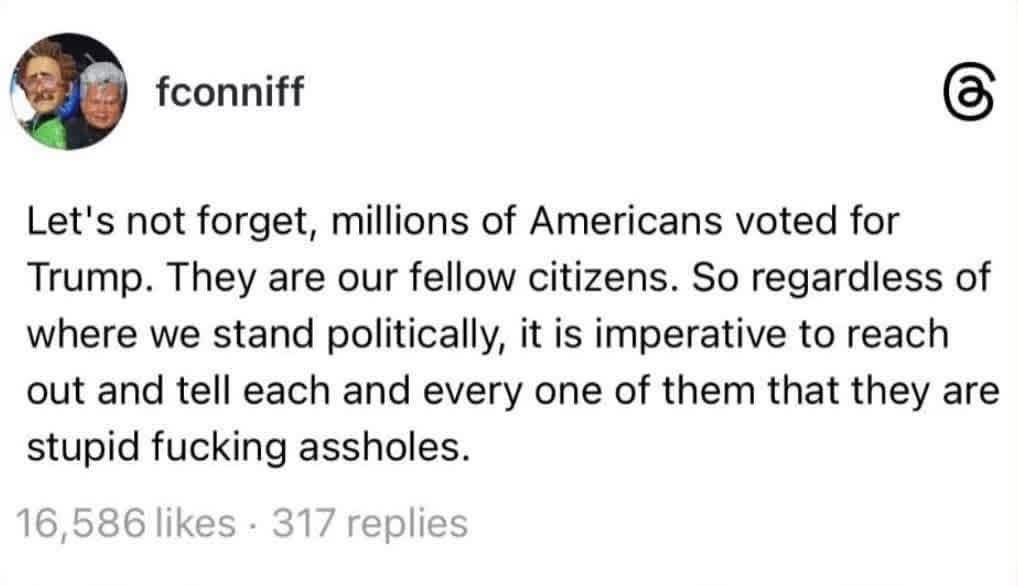Click the line starting "out and tell each"

(513, 392)
